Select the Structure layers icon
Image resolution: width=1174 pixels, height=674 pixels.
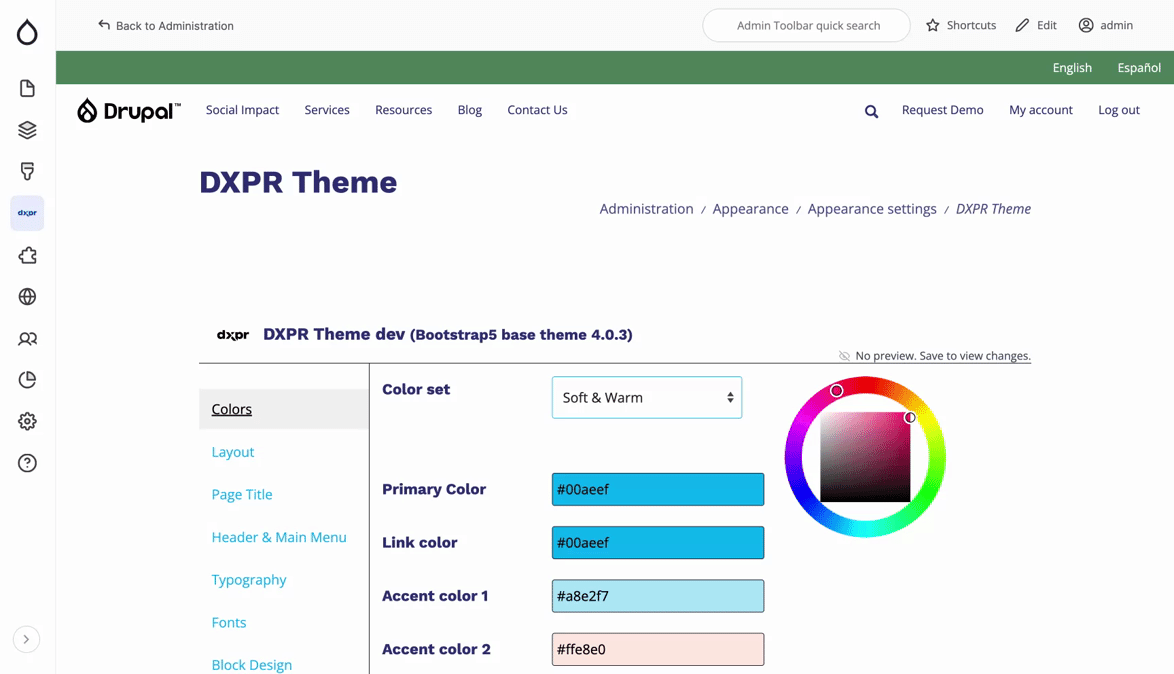(x=26, y=129)
